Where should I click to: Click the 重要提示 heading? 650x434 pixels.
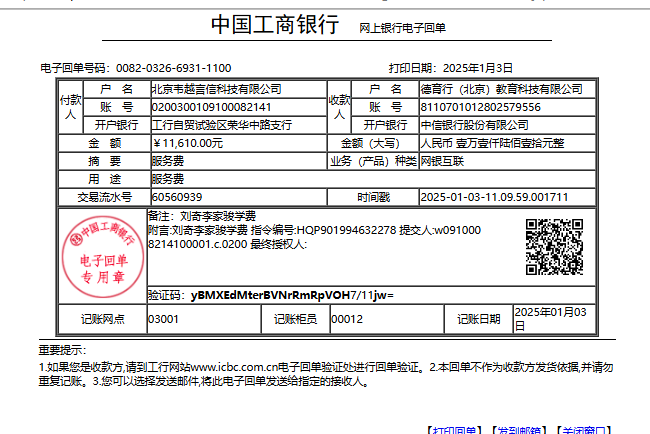62,350
